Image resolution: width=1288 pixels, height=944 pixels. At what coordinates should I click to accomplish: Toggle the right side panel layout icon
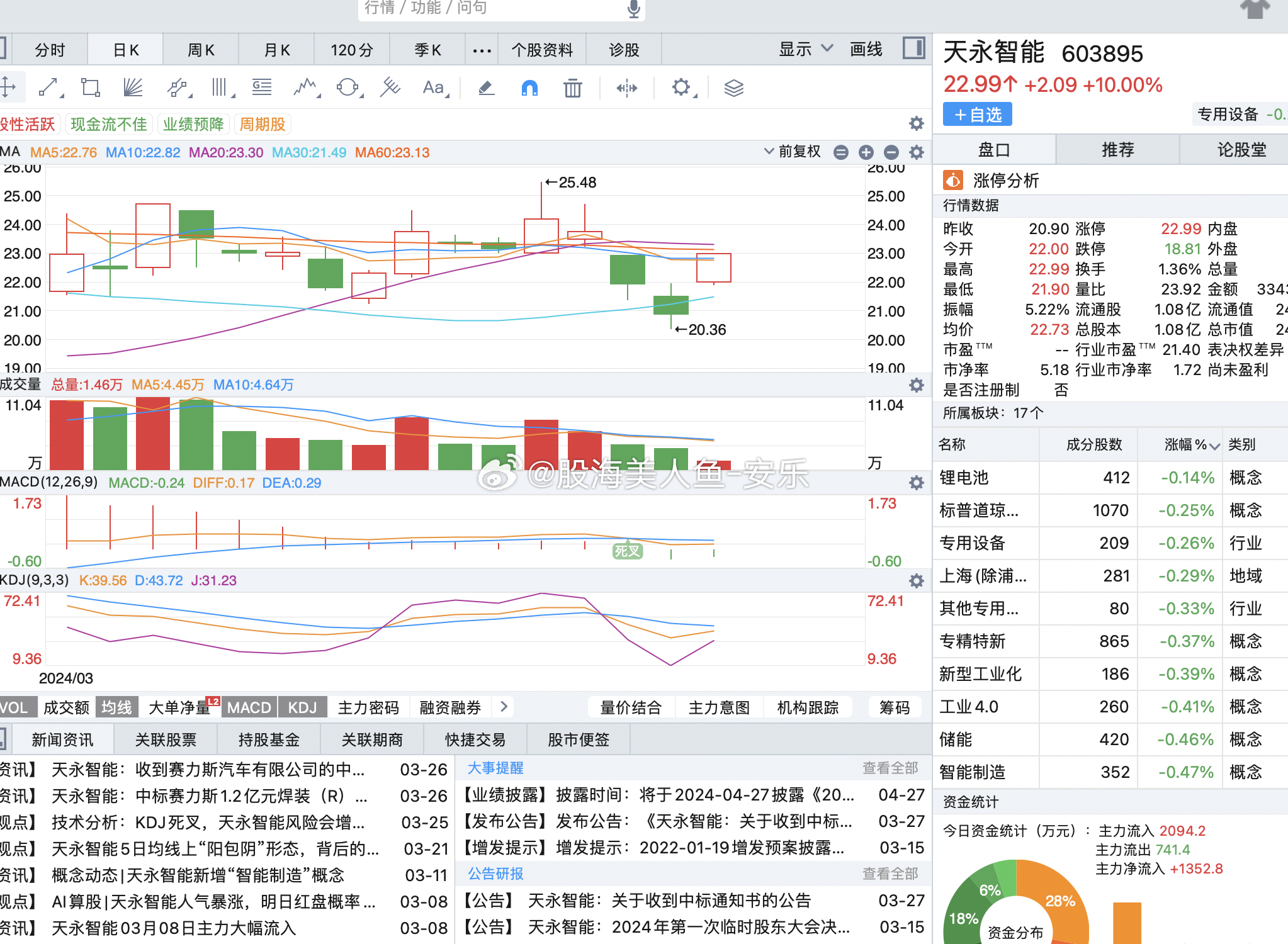click(913, 48)
